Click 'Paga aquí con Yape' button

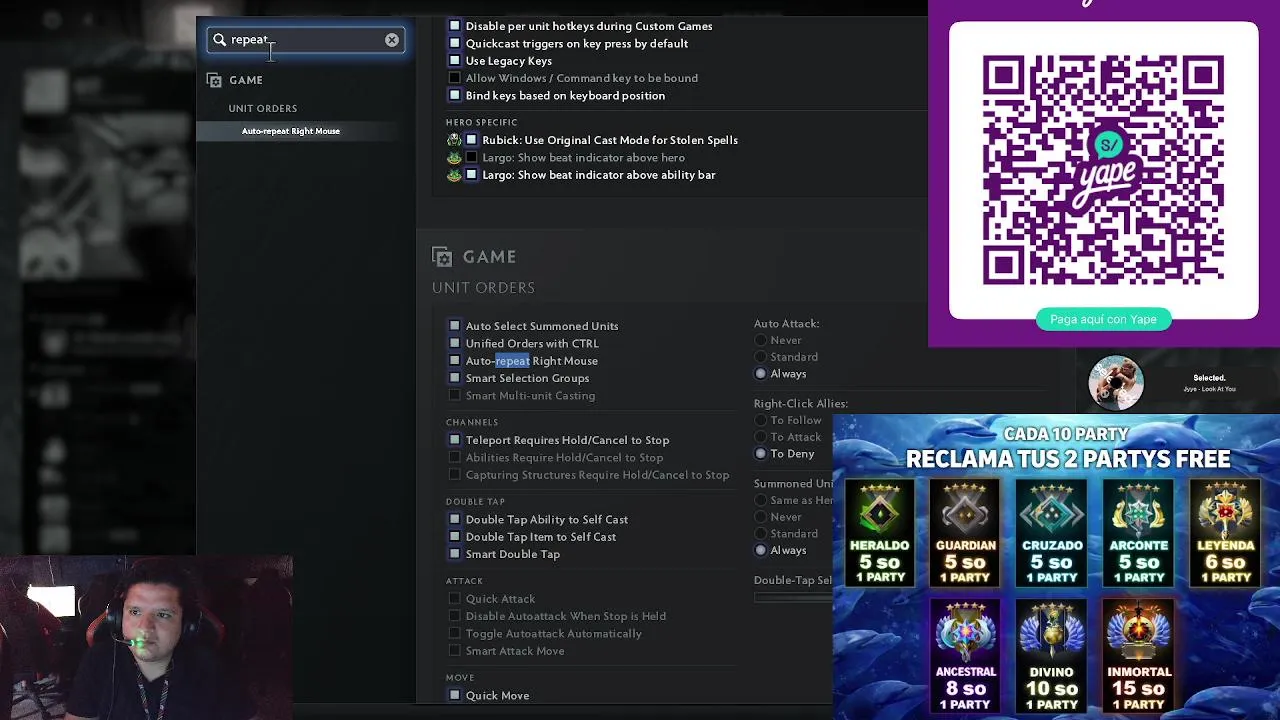[1103, 319]
